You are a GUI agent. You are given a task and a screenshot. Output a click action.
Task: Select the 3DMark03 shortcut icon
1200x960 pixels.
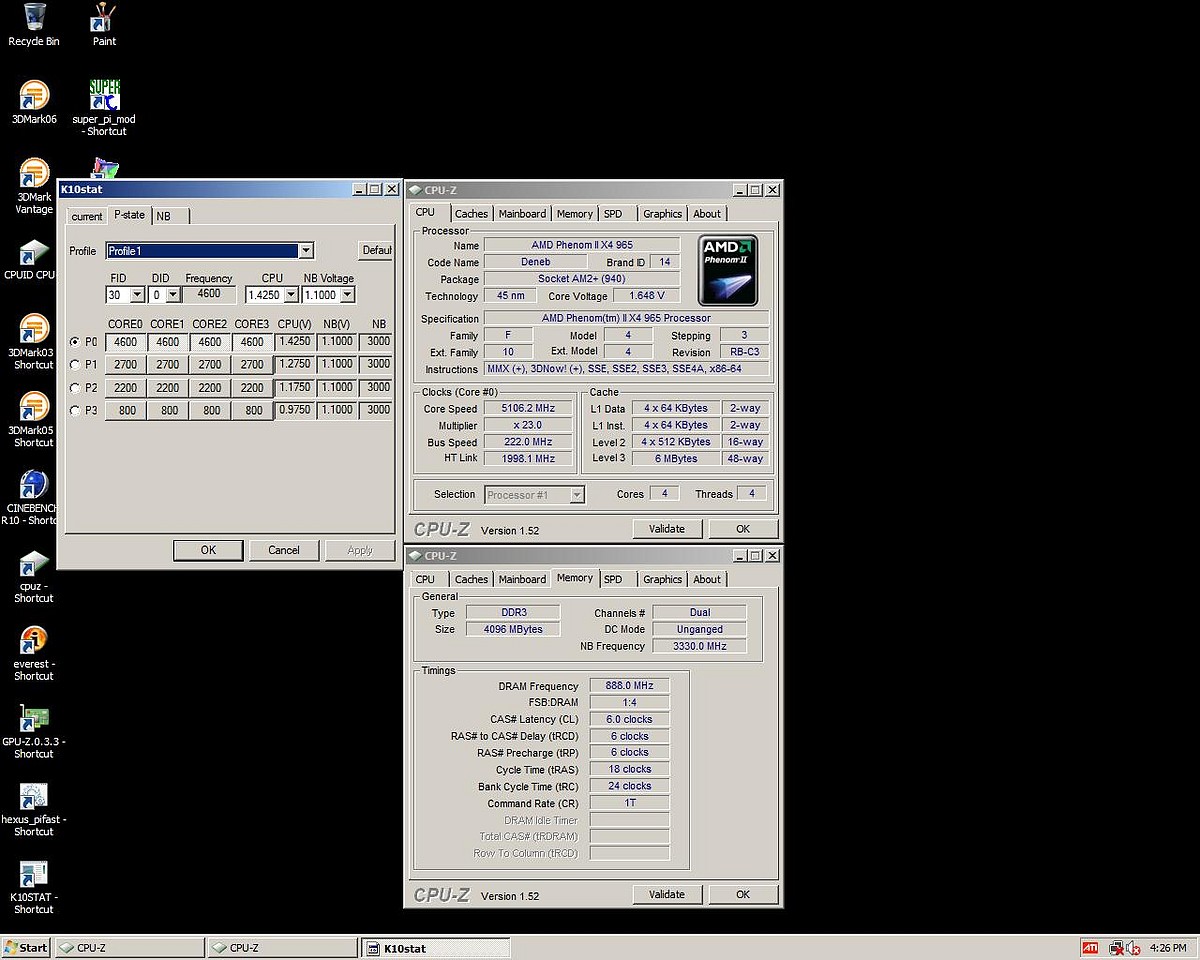tap(34, 342)
